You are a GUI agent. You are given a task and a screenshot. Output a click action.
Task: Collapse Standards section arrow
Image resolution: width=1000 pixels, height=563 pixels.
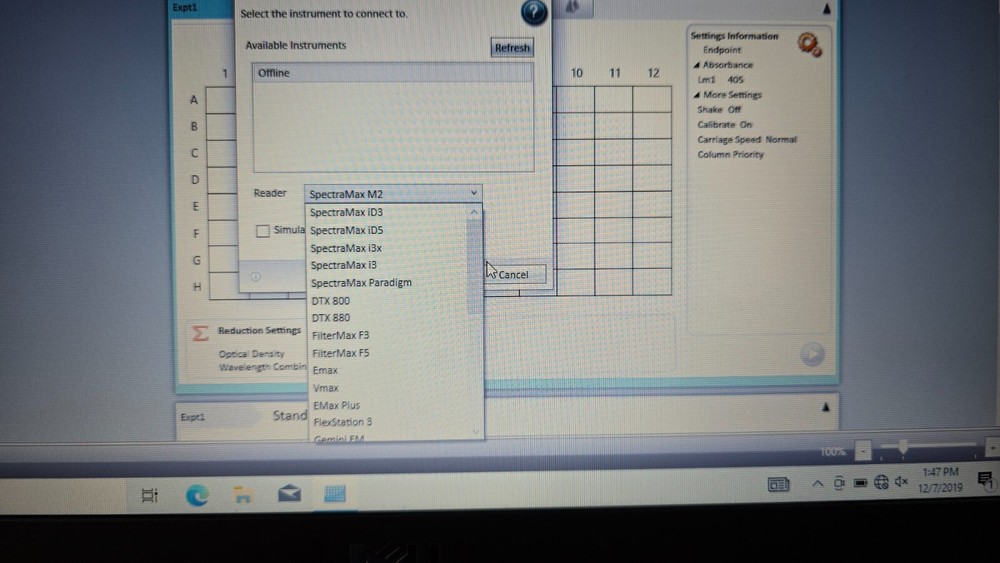pos(825,407)
